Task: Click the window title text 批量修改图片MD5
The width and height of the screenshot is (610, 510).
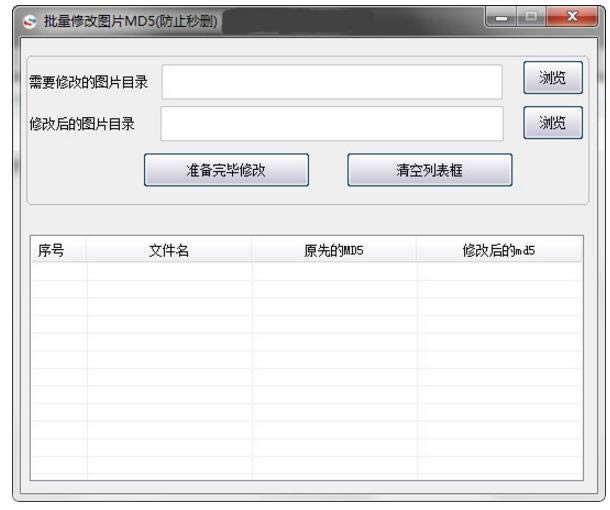Action: [131, 21]
